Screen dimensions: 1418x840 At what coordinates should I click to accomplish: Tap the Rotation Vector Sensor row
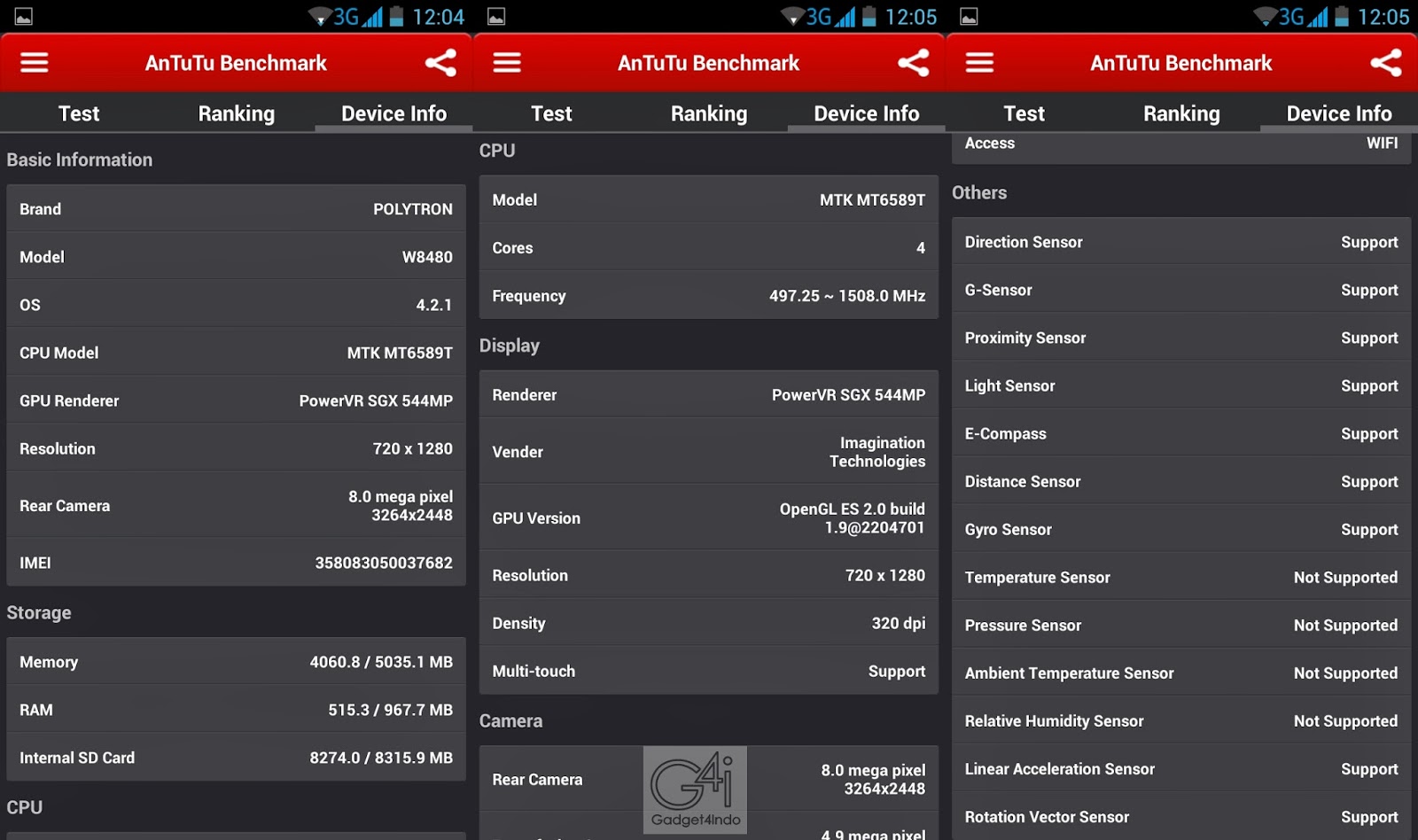coord(1181,816)
